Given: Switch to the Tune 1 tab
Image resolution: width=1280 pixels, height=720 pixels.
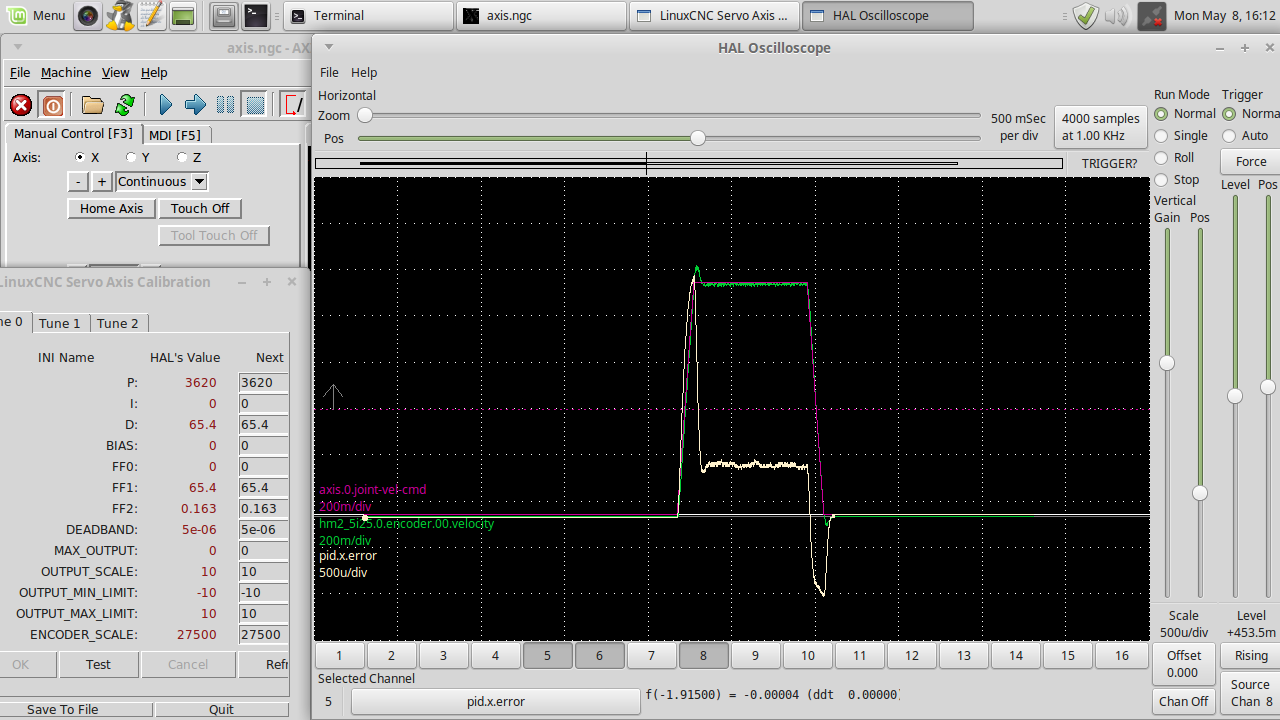Looking at the screenshot, I should (60, 323).
